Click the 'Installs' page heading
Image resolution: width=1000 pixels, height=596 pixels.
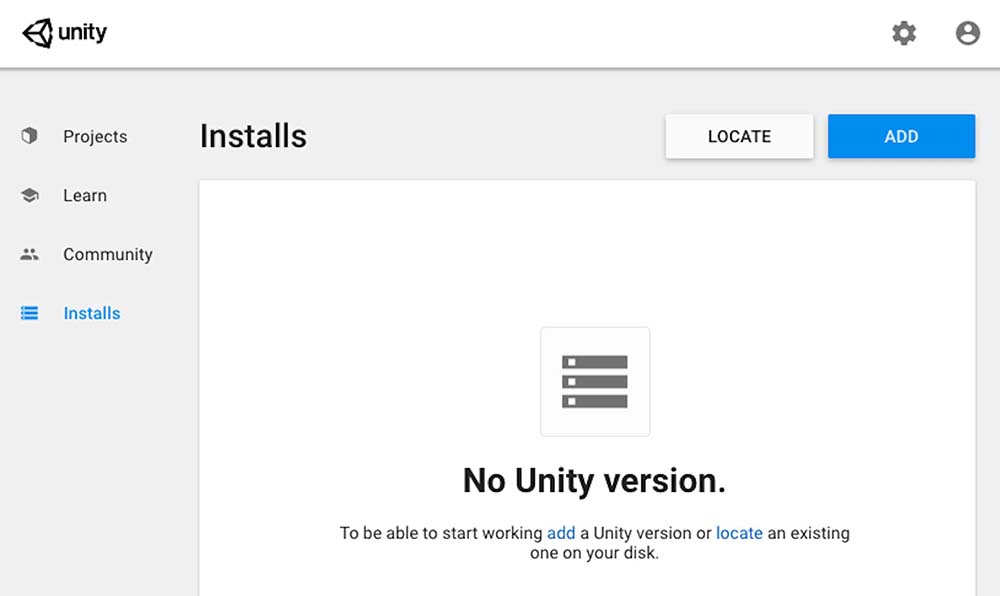pyautogui.click(x=253, y=136)
